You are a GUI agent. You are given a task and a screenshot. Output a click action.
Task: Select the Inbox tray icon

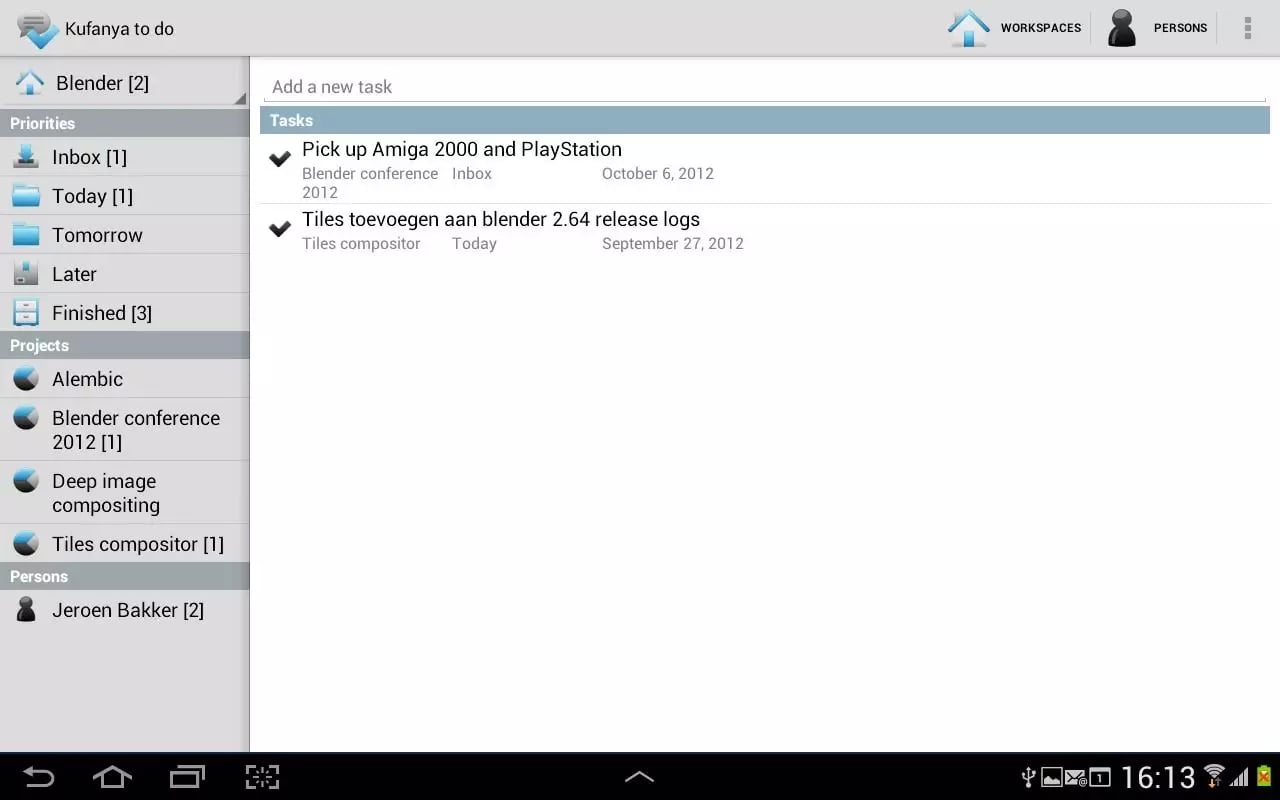coord(26,156)
